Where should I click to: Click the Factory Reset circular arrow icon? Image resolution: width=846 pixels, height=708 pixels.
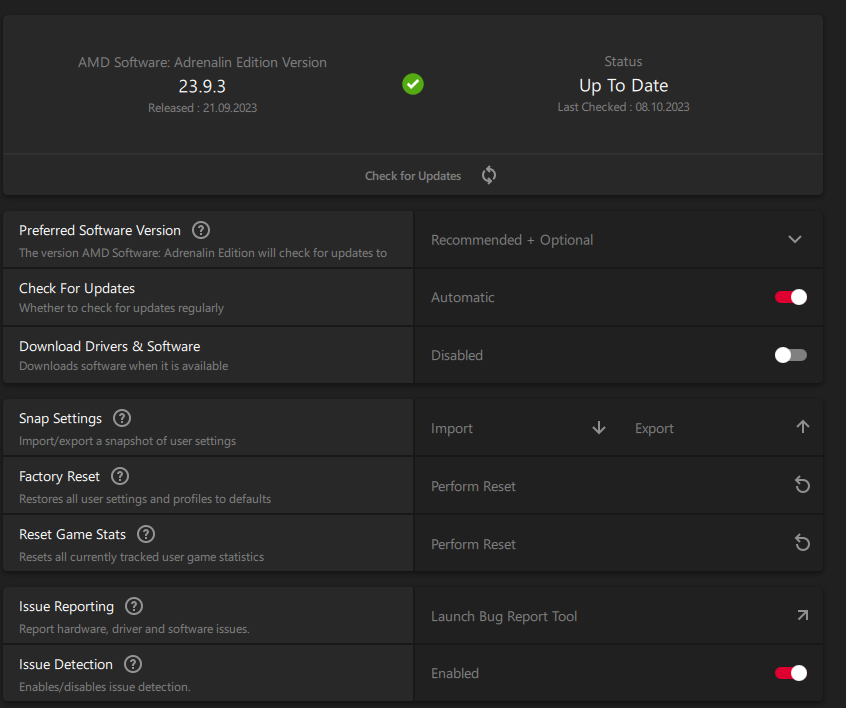[802, 485]
